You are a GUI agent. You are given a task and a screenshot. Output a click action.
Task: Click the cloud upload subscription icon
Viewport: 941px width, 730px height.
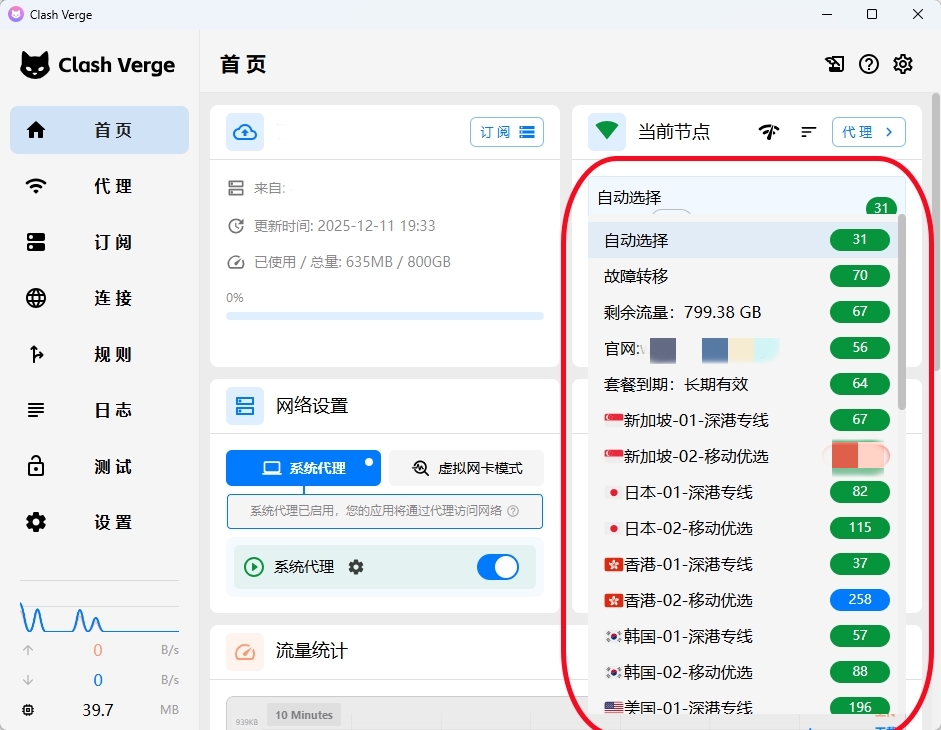pyautogui.click(x=245, y=132)
